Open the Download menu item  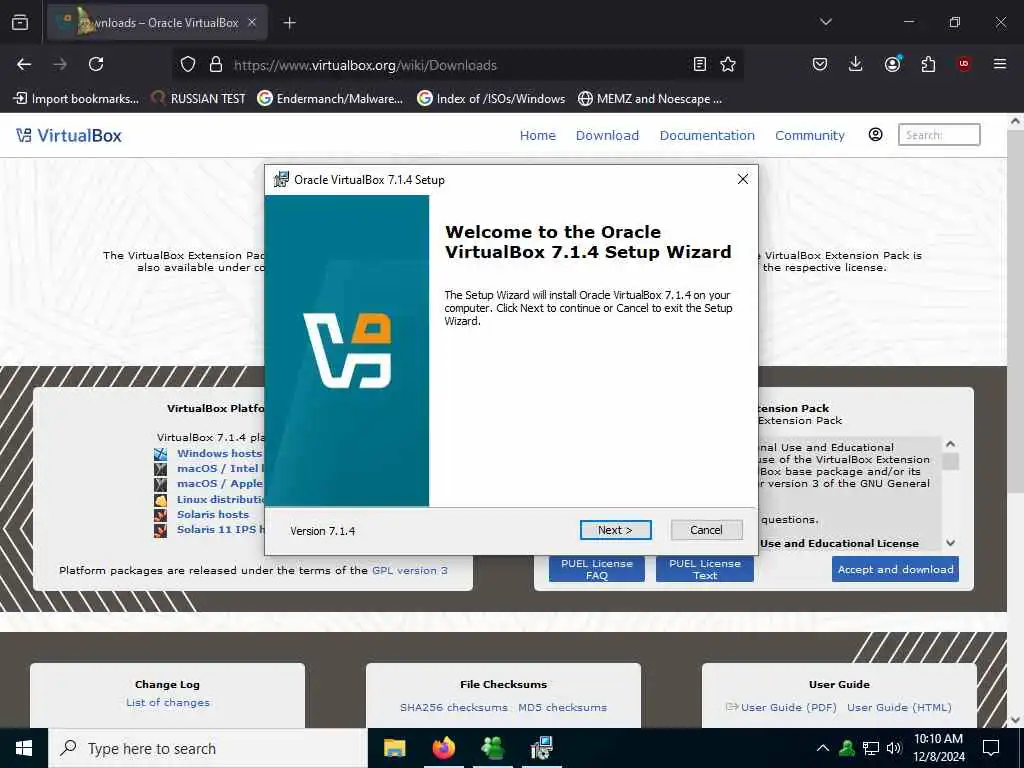[x=607, y=135]
